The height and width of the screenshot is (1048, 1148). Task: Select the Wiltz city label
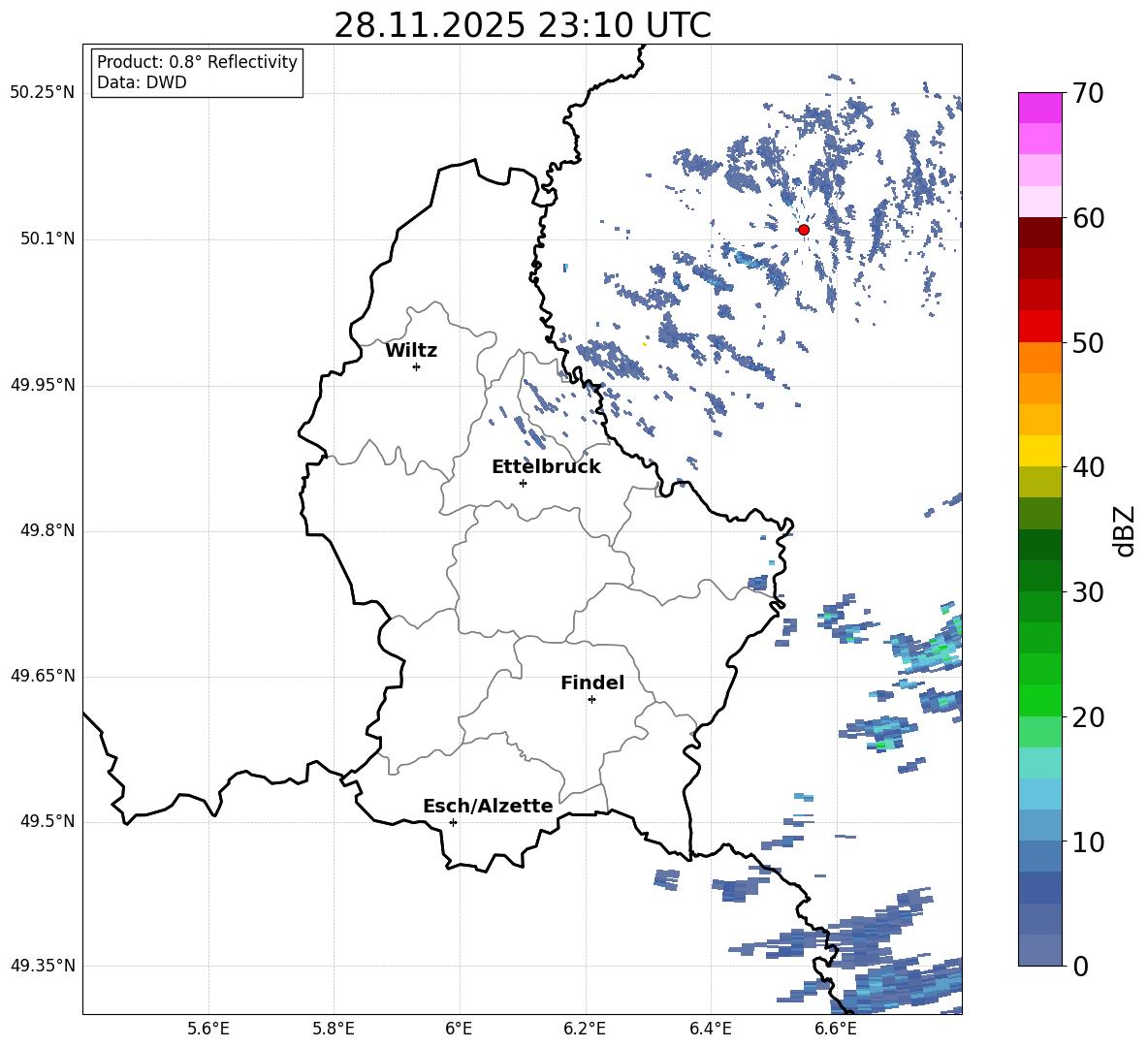pos(411,351)
